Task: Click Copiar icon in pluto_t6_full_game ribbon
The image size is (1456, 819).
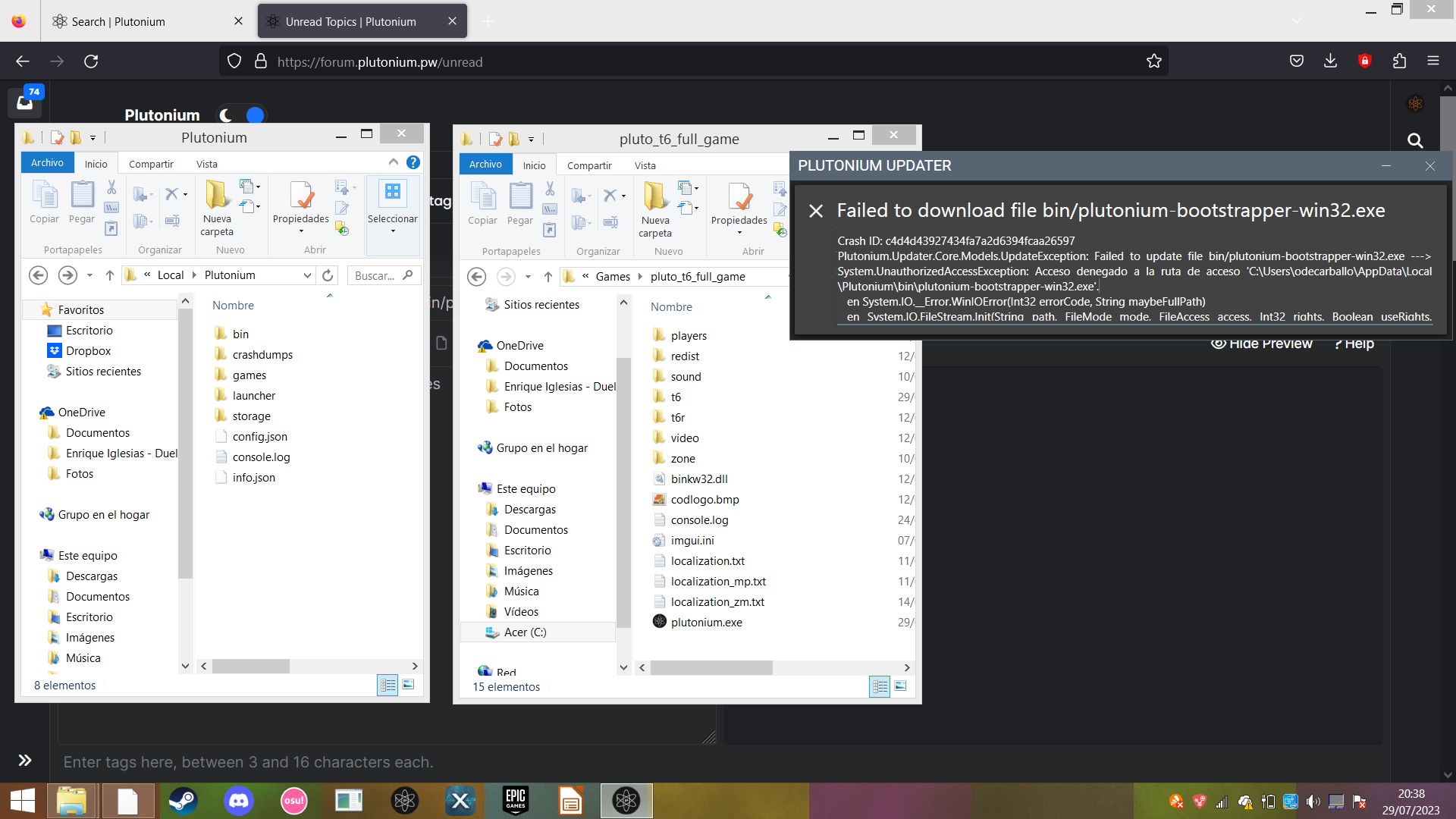Action: click(x=483, y=204)
